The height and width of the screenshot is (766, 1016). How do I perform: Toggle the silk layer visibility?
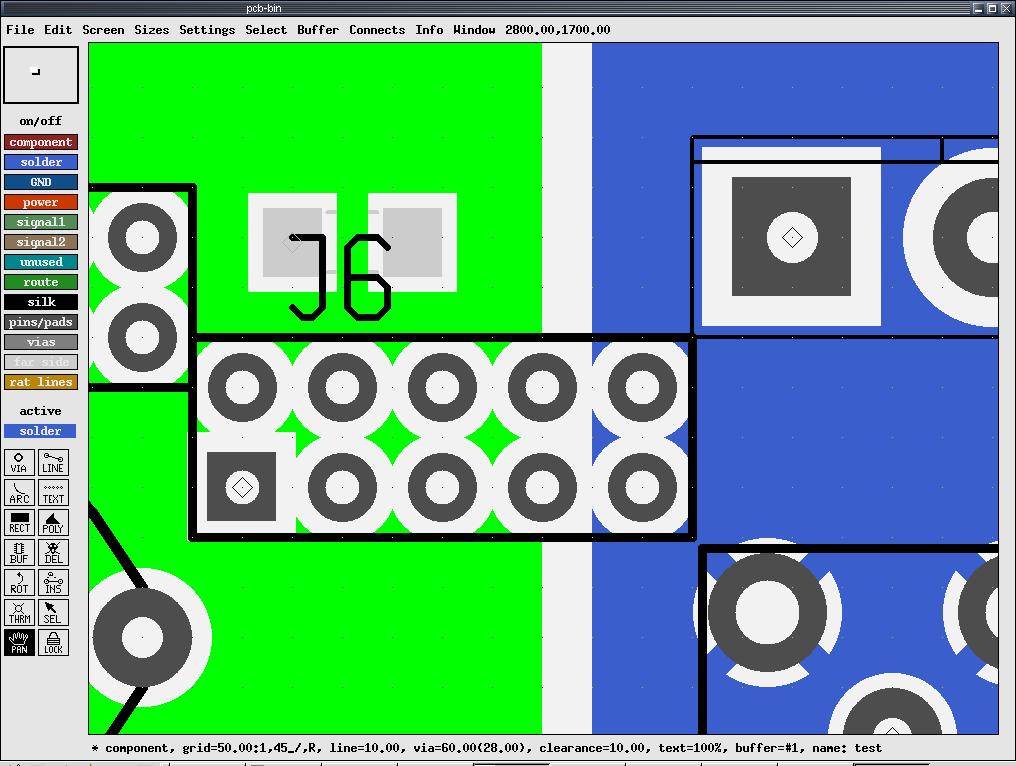[41, 302]
